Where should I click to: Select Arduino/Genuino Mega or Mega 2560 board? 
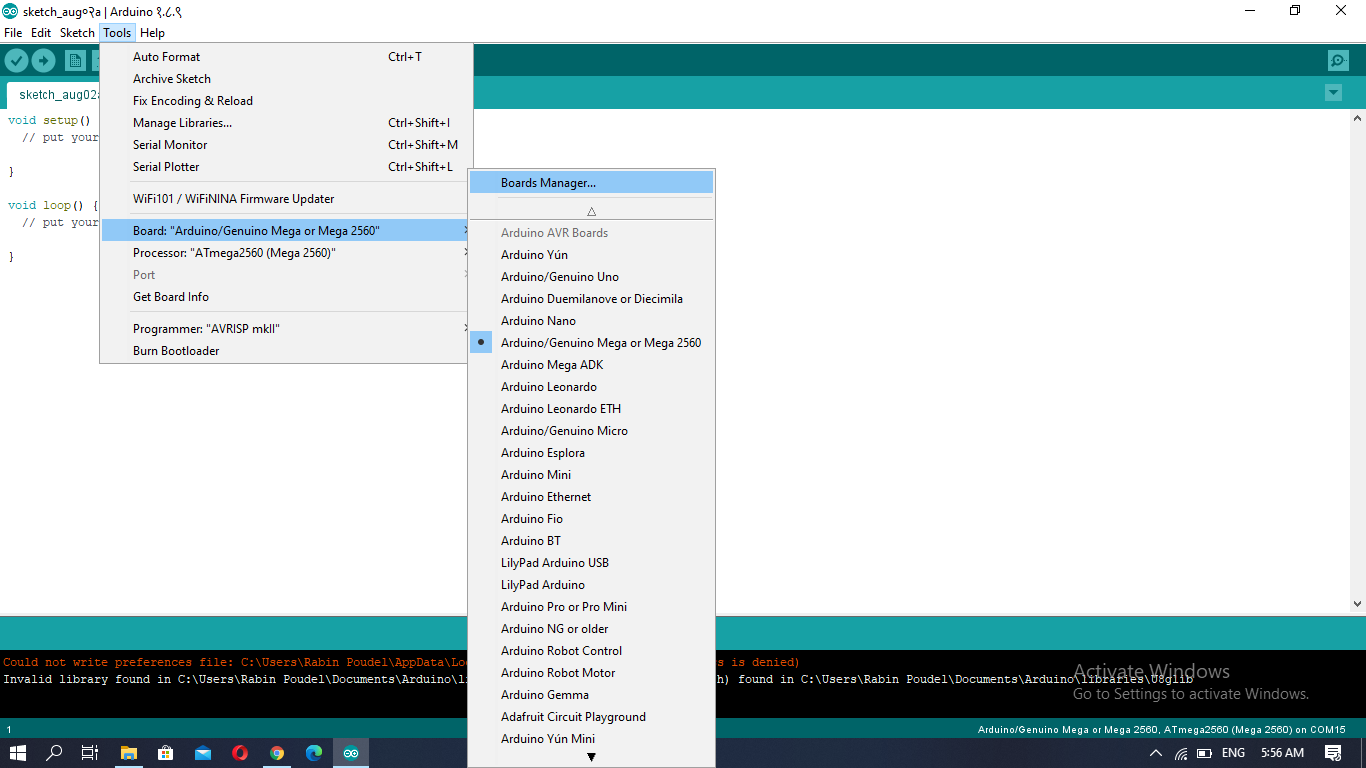(x=600, y=343)
